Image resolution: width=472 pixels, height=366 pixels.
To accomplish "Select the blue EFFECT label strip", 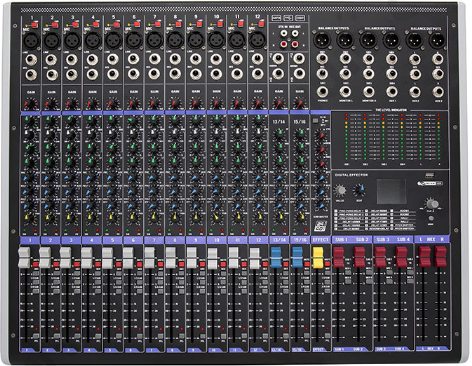I will pos(320,240).
